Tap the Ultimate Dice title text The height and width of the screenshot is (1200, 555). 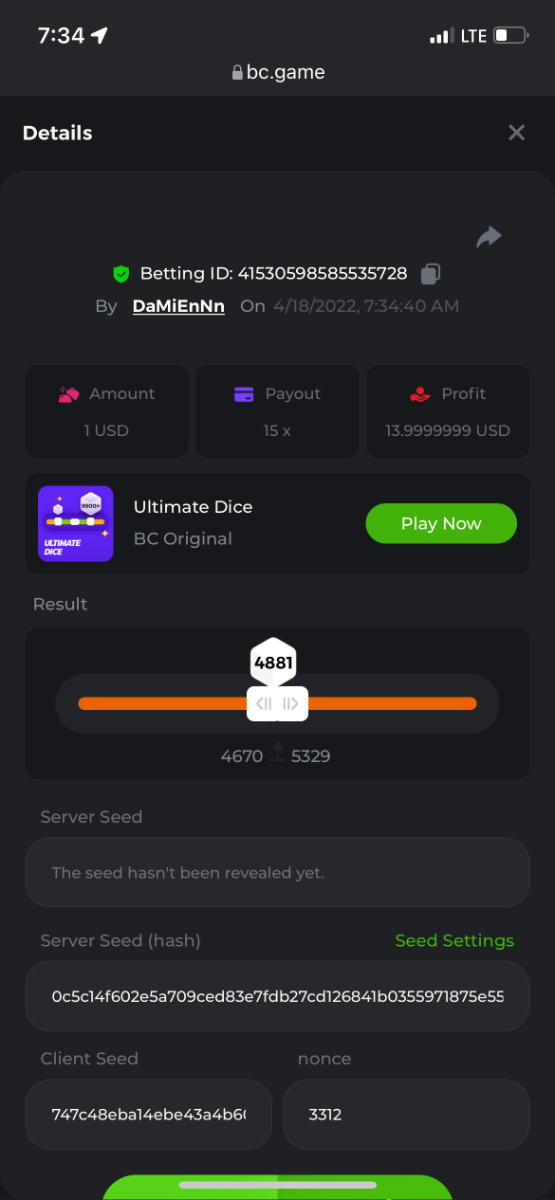pyautogui.click(x=193, y=507)
